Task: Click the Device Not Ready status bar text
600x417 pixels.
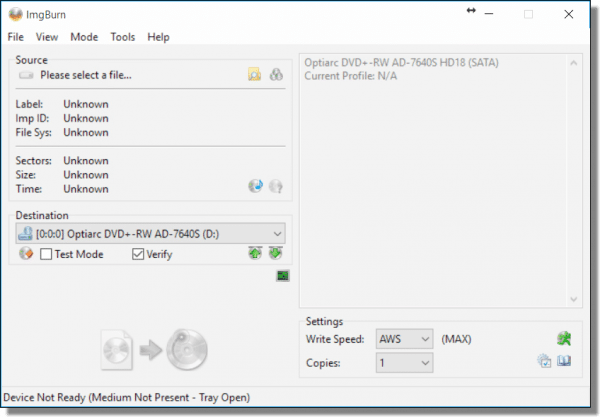Action: click(127, 397)
